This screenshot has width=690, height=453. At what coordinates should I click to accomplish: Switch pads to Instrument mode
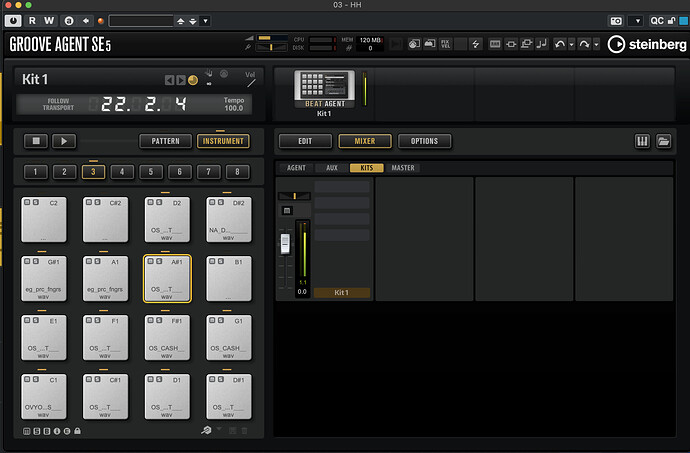pyautogui.click(x=223, y=141)
